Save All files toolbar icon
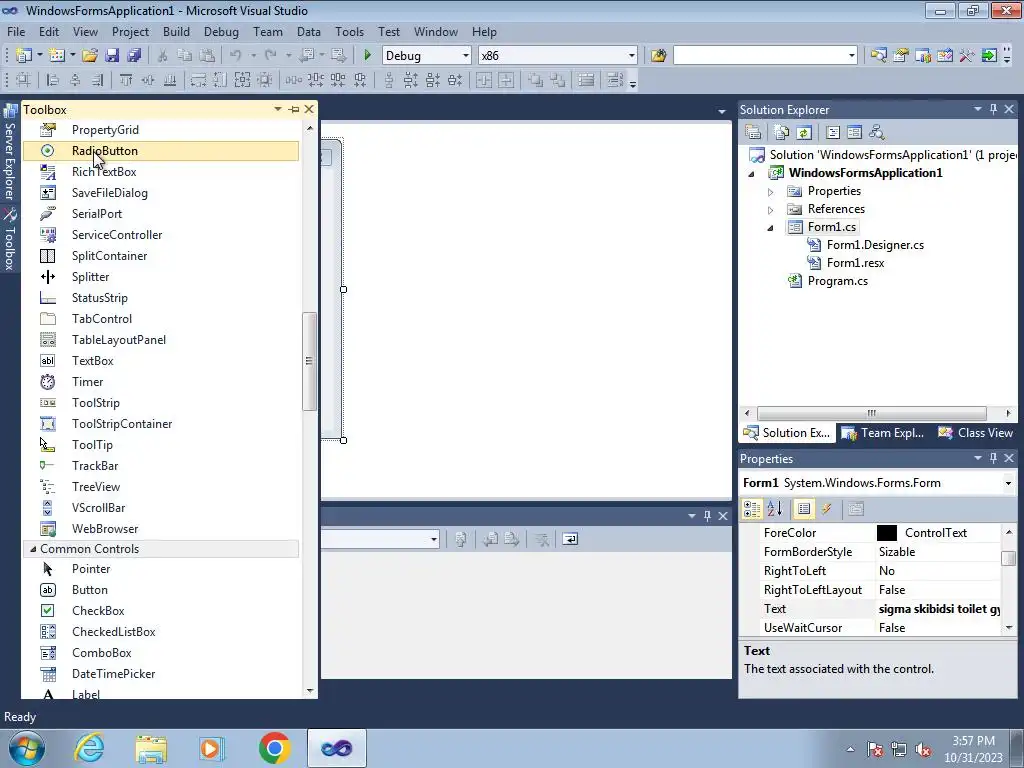1024x768 pixels. point(134,56)
